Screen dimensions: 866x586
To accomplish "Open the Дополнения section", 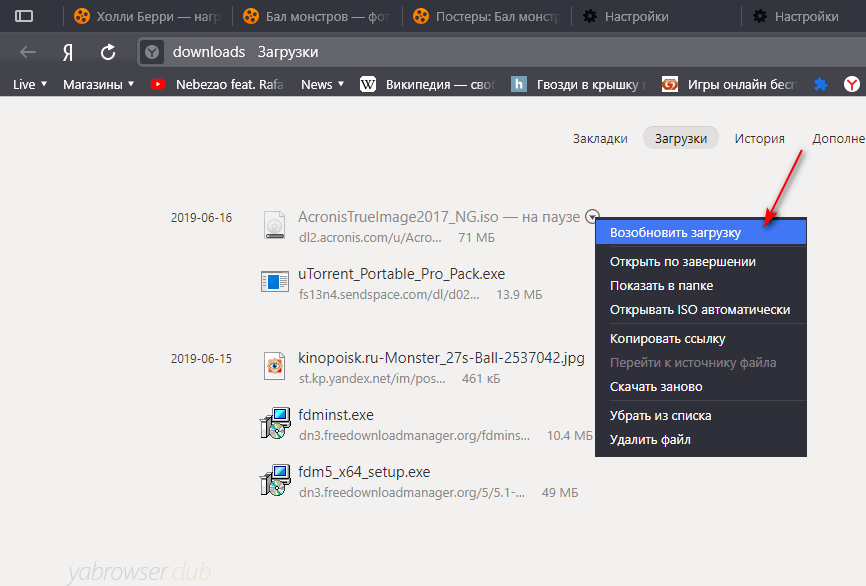I will pos(838,139).
